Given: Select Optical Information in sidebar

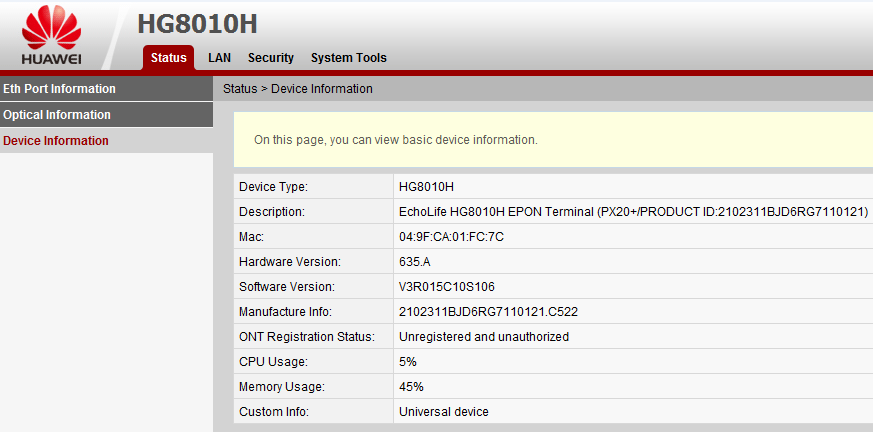Looking at the screenshot, I should (x=106, y=115).
